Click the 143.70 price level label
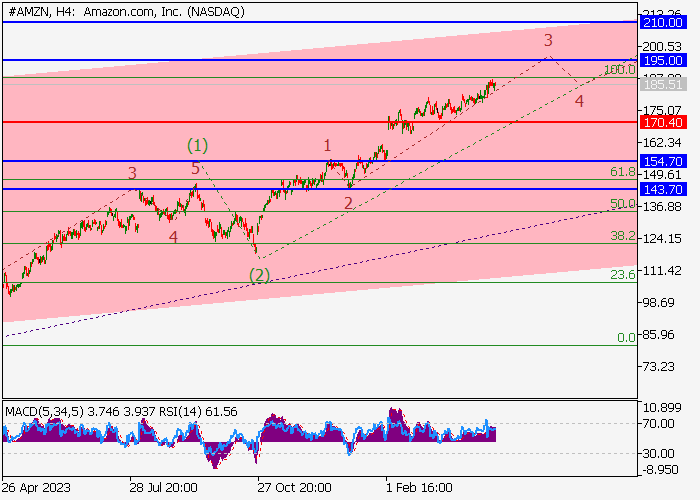This screenshot has width=700, height=500. tap(663, 189)
